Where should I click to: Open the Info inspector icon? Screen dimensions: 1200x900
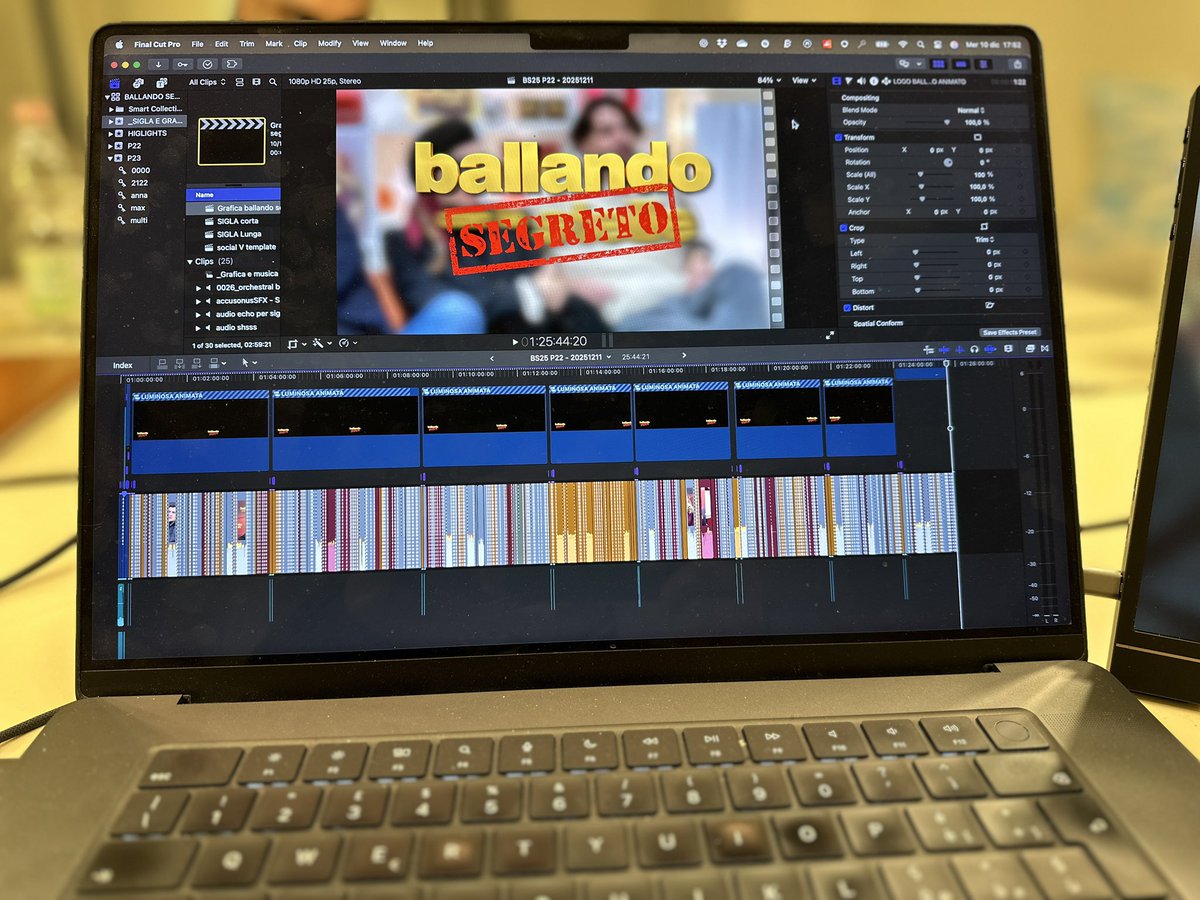tap(873, 80)
